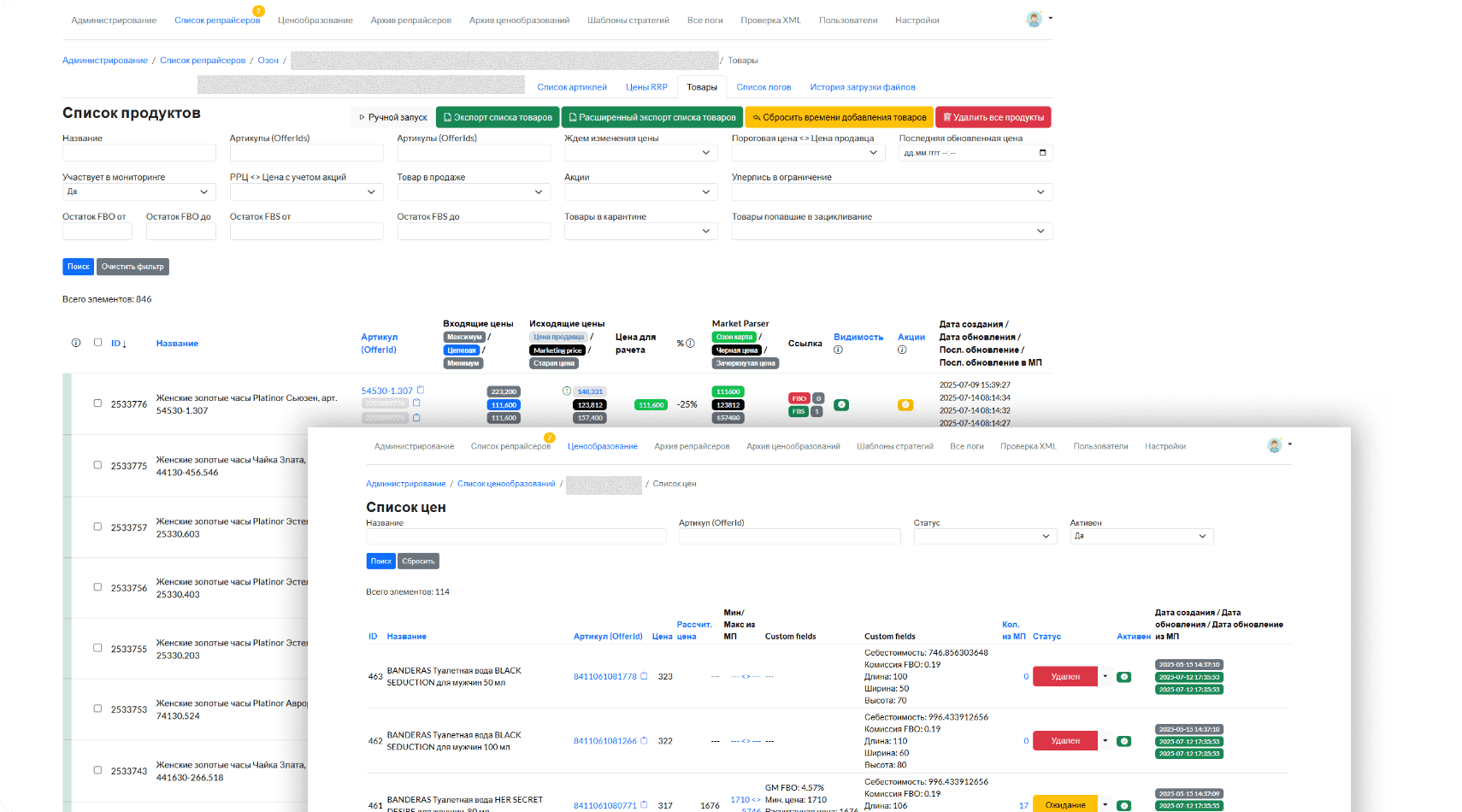The height and width of the screenshot is (812, 1462).
Task: Copy the offer ID 8411061081266
Action: pos(644,741)
